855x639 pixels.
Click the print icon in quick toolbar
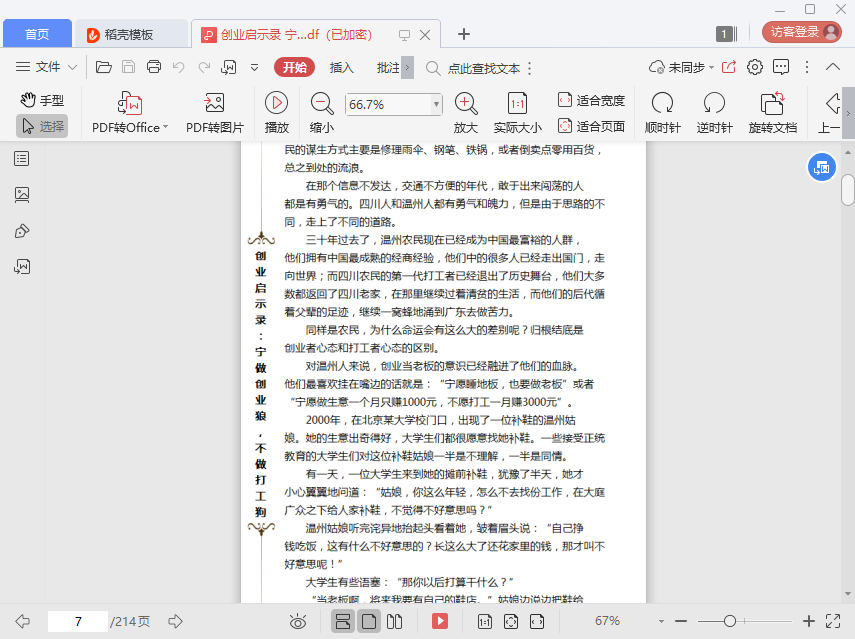(154, 68)
